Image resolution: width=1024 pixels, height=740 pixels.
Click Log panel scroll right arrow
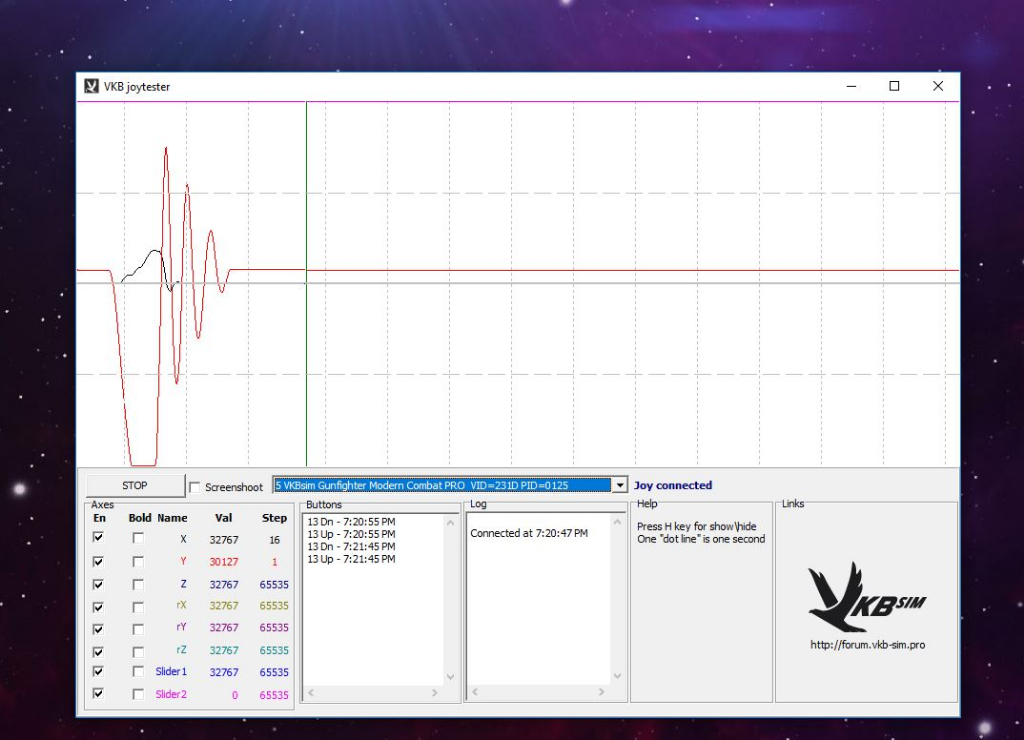pyautogui.click(x=601, y=691)
